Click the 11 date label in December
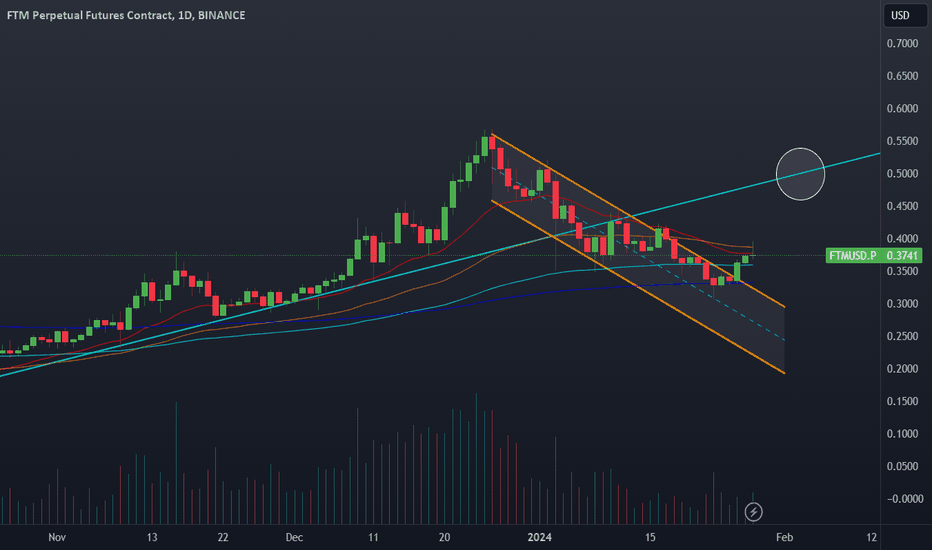The height and width of the screenshot is (550, 932). (x=373, y=538)
